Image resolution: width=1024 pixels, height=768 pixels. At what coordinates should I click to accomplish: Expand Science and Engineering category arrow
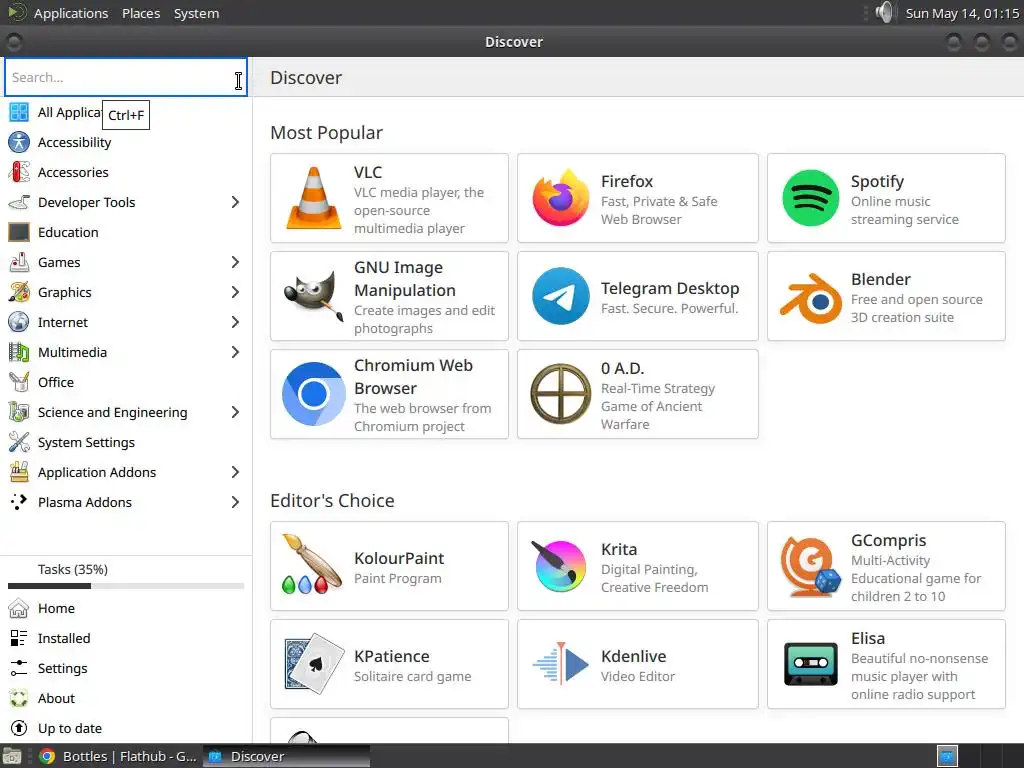click(235, 412)
